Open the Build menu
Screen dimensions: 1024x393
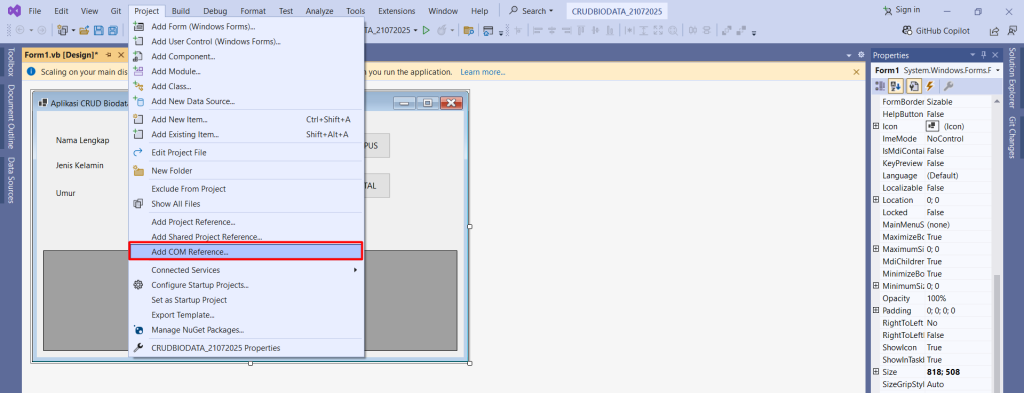click(181, 11)
